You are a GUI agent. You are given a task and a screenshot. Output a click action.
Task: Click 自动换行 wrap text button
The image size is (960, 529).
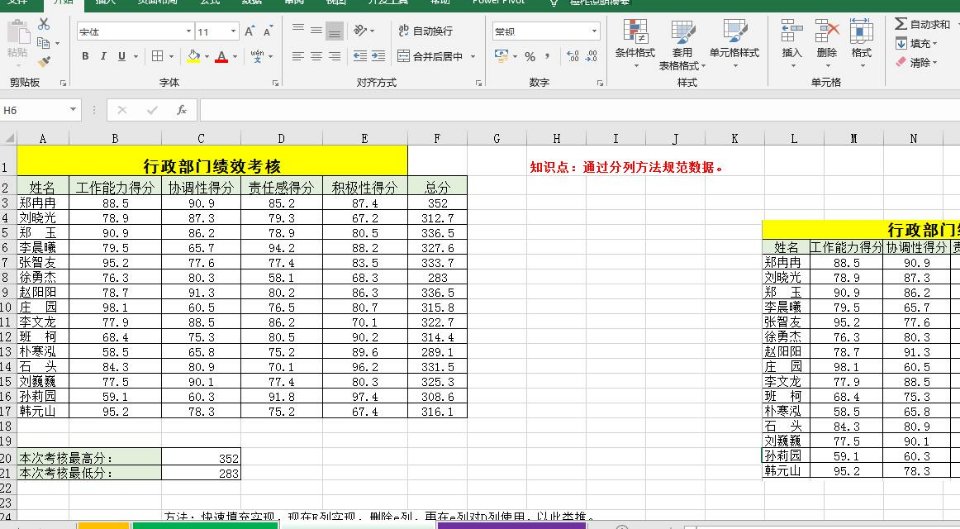coord(426,31)
